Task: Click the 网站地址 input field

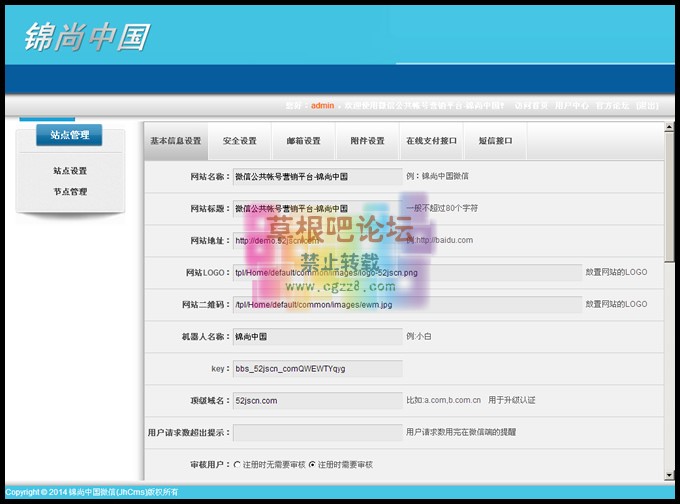Action: click(x=317, y=241)
